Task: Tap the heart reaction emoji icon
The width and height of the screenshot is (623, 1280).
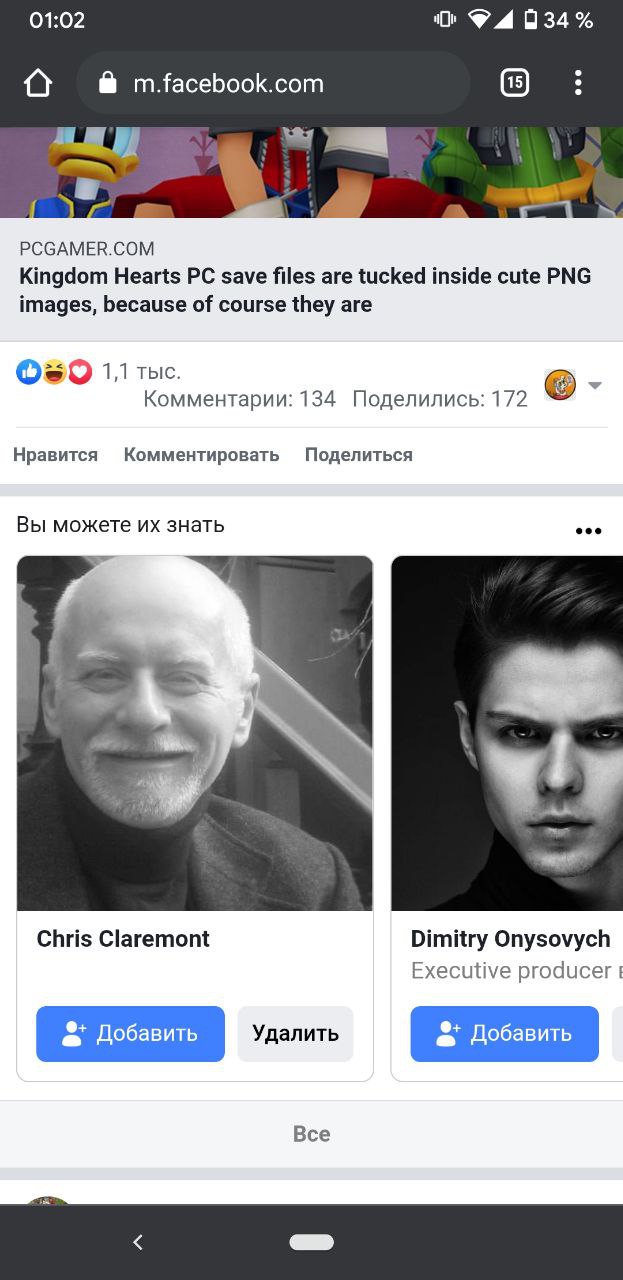Action: tap(80, 372)
